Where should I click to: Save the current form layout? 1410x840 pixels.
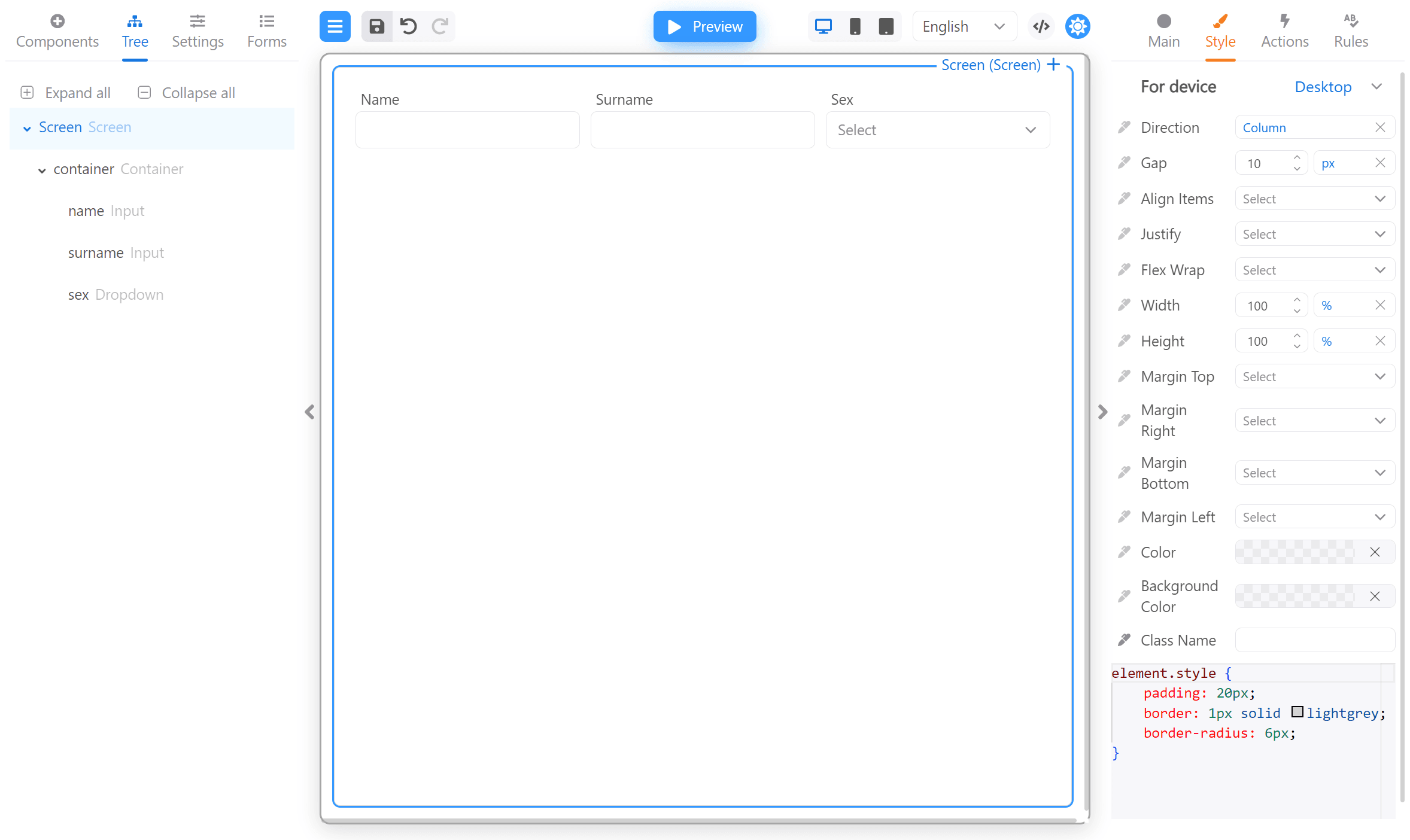click(377, 26)
